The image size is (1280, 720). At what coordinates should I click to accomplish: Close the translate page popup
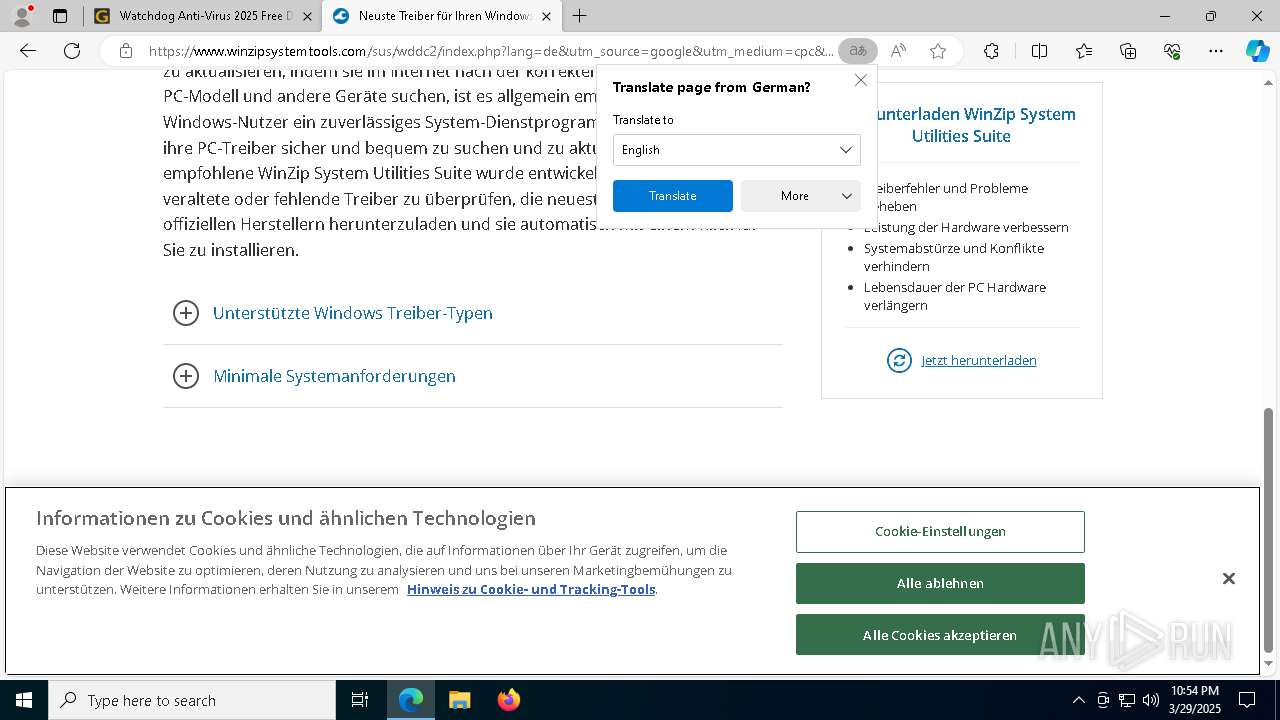(860, 80)
